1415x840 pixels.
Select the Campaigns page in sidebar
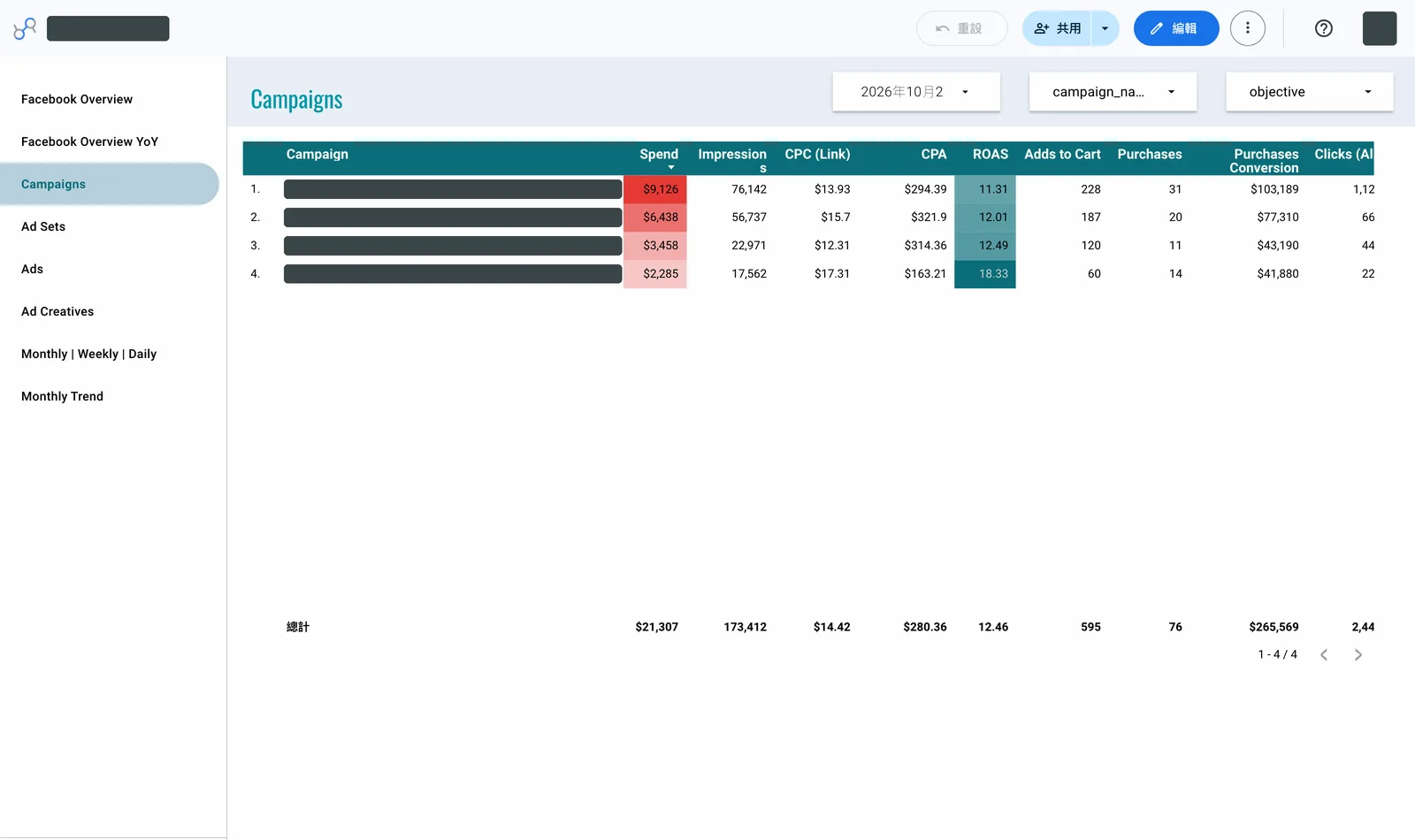tap(110, 184)
